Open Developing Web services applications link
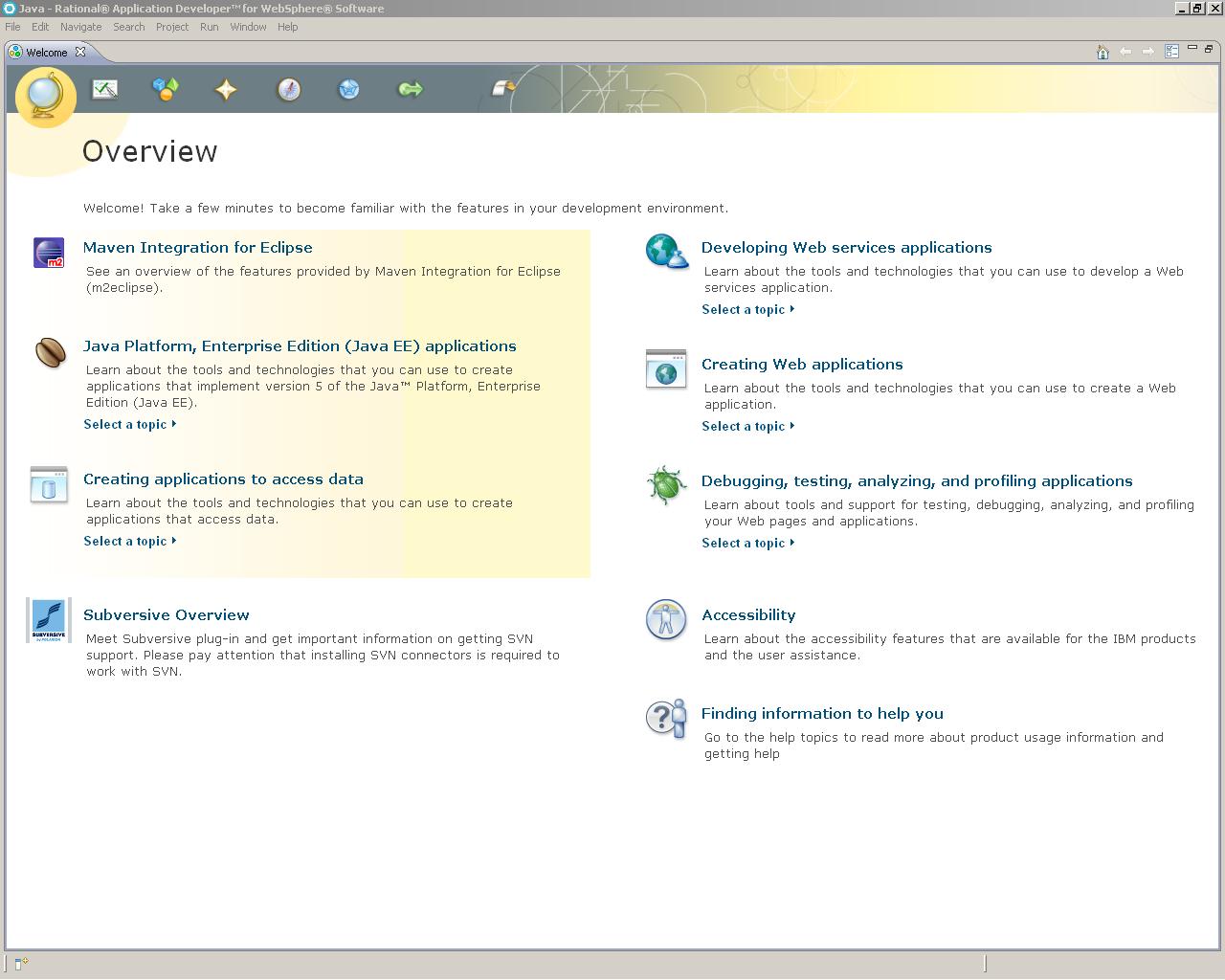Image resolution: width=1225 pixels, height=980 pixels. pyautogui.click(x=847, y=247)
